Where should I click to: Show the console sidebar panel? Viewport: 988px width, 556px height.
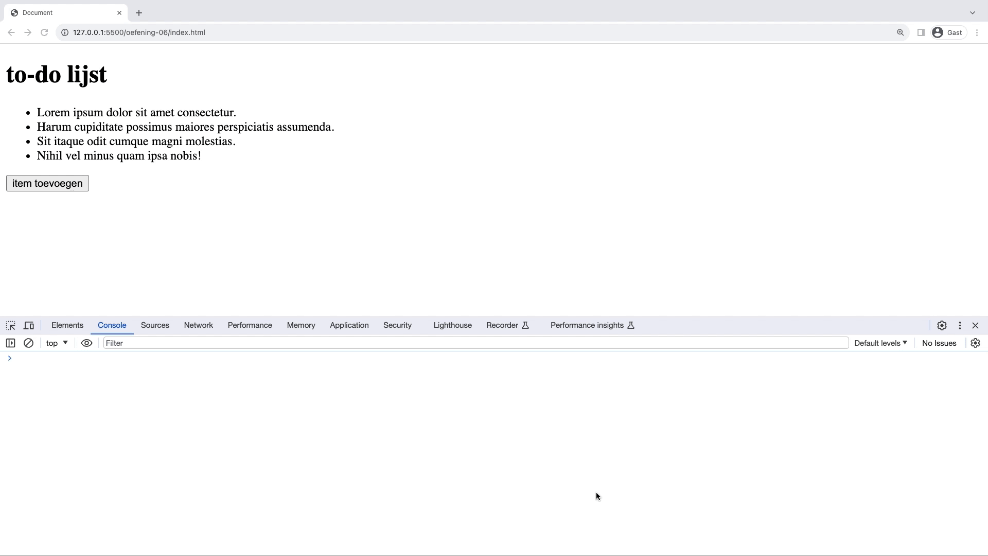[x=11, y=343]
